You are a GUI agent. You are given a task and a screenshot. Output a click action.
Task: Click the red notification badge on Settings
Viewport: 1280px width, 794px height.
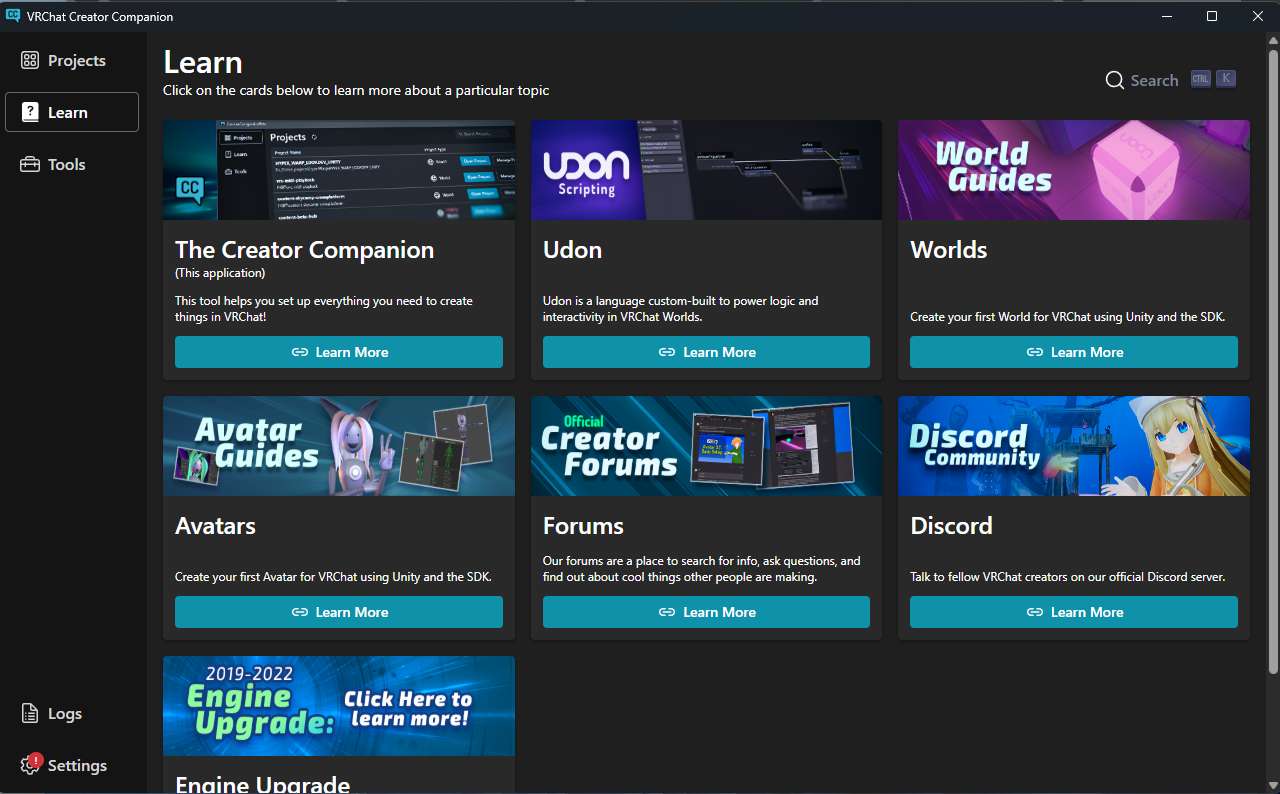pos(35,758)
